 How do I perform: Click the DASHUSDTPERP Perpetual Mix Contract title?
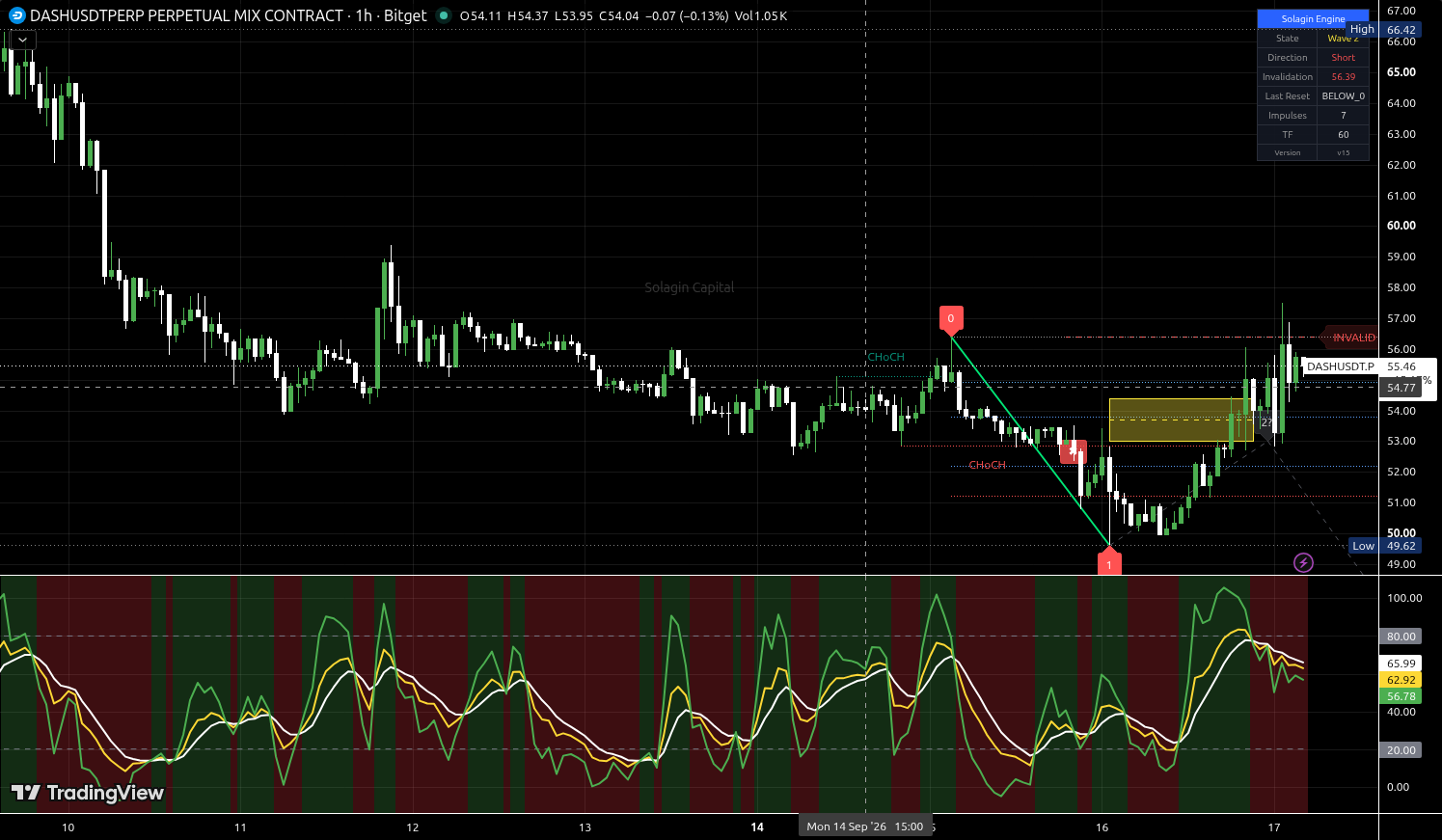(186, 15)
